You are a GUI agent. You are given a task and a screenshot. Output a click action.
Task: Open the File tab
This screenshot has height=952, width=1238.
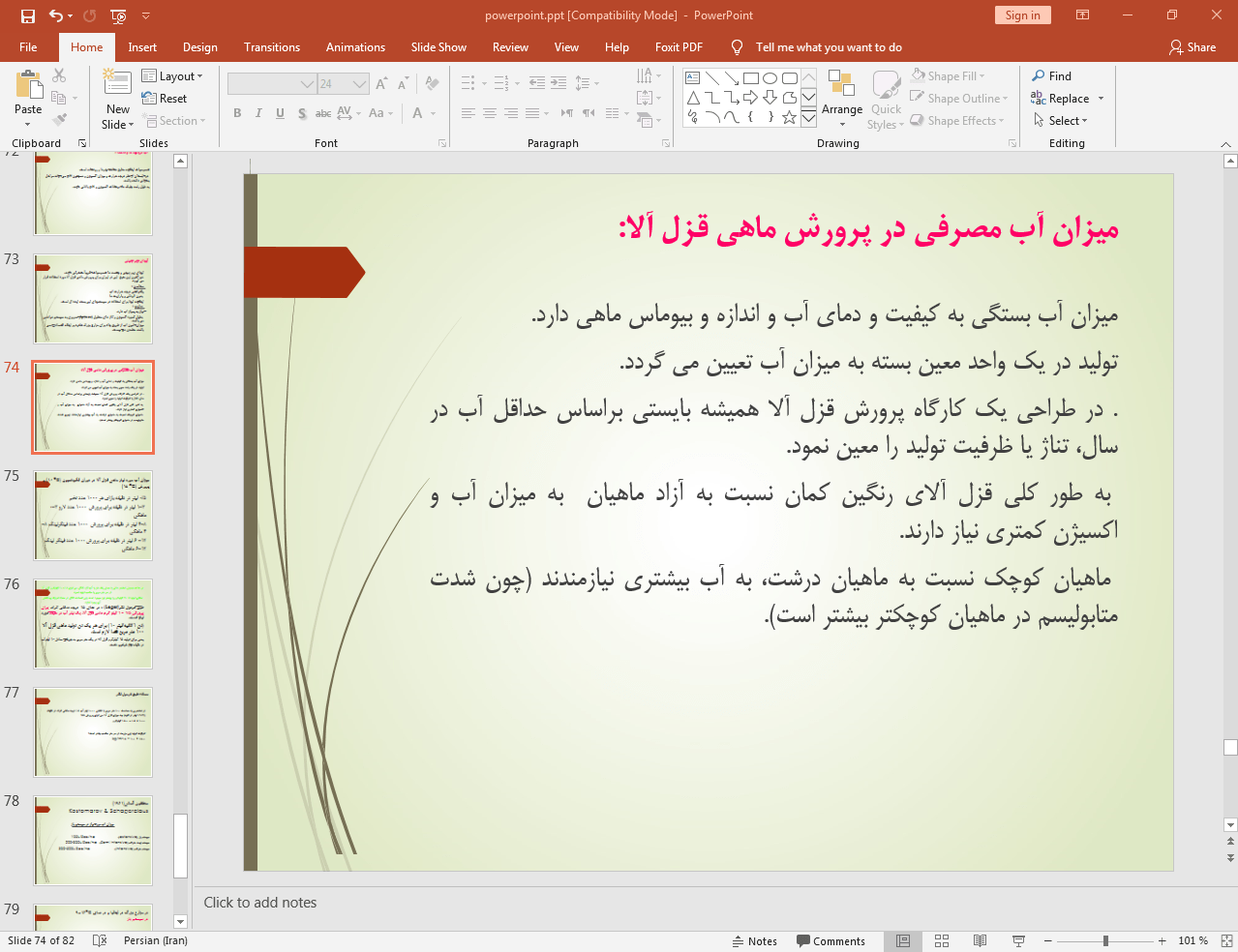pyautogui.click(x=28, y=47)
